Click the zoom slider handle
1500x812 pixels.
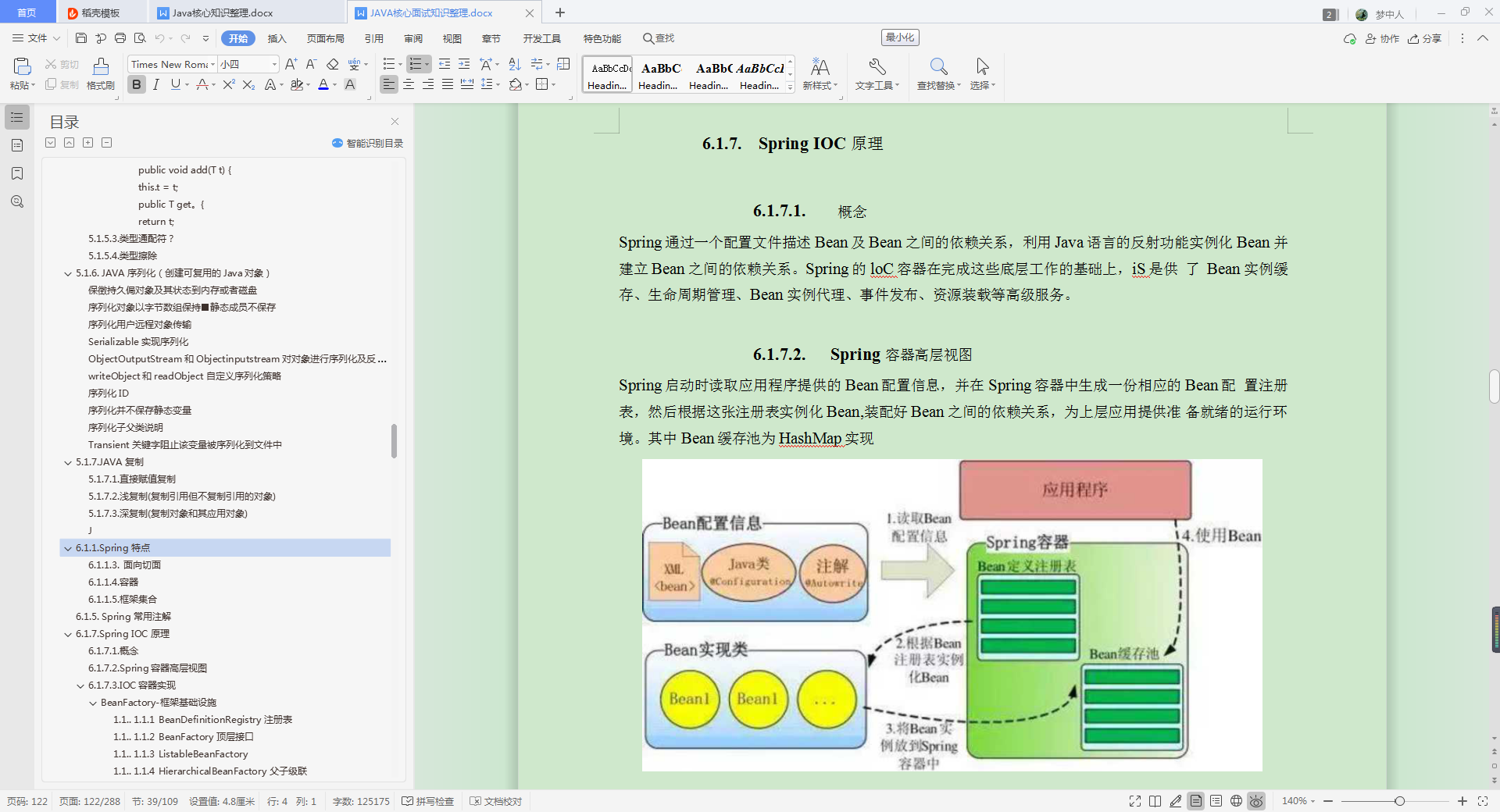click(1399, 801)
